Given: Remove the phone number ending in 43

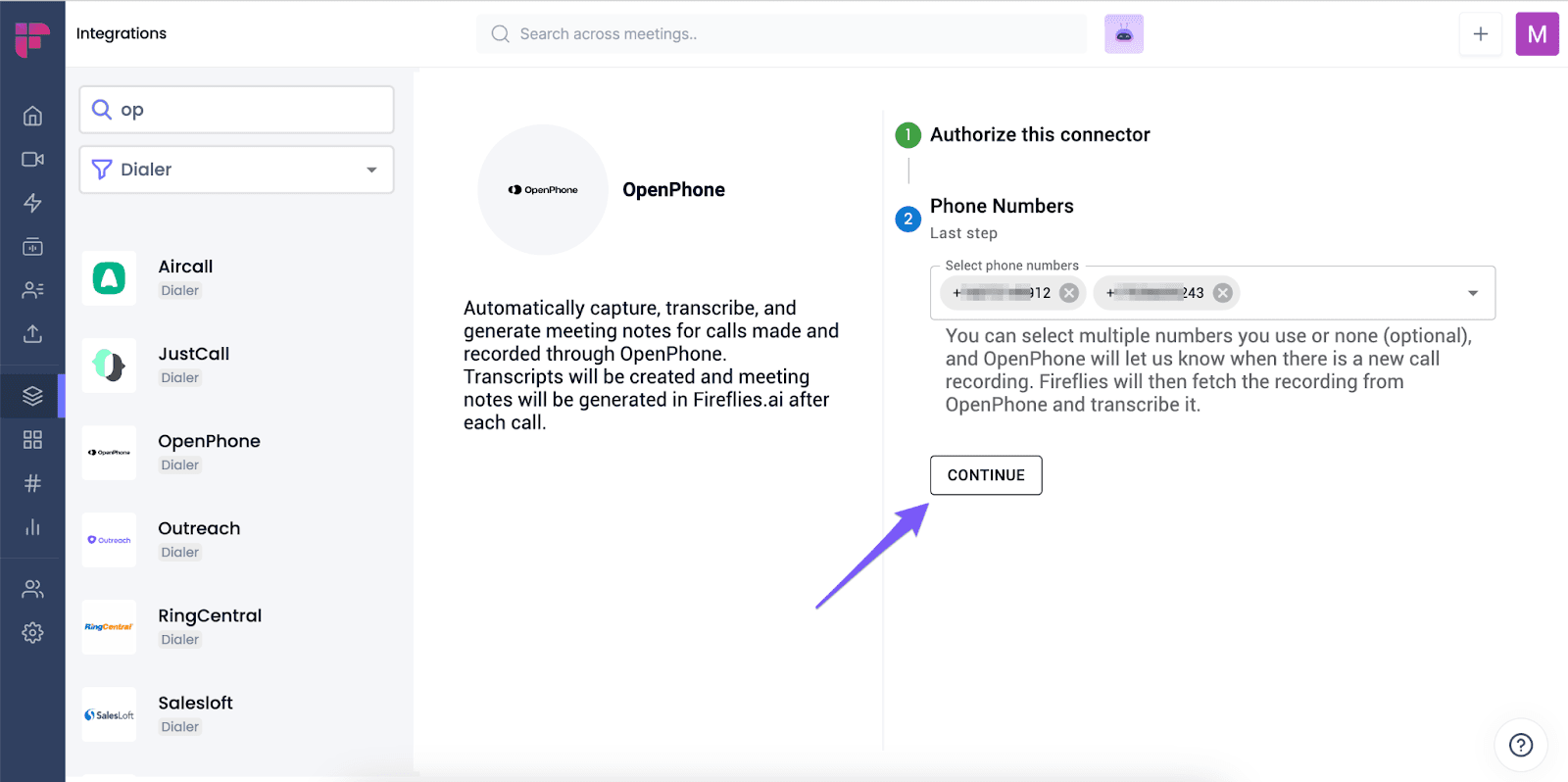Looking at the screenshot, I should (x=1223, y=293).
